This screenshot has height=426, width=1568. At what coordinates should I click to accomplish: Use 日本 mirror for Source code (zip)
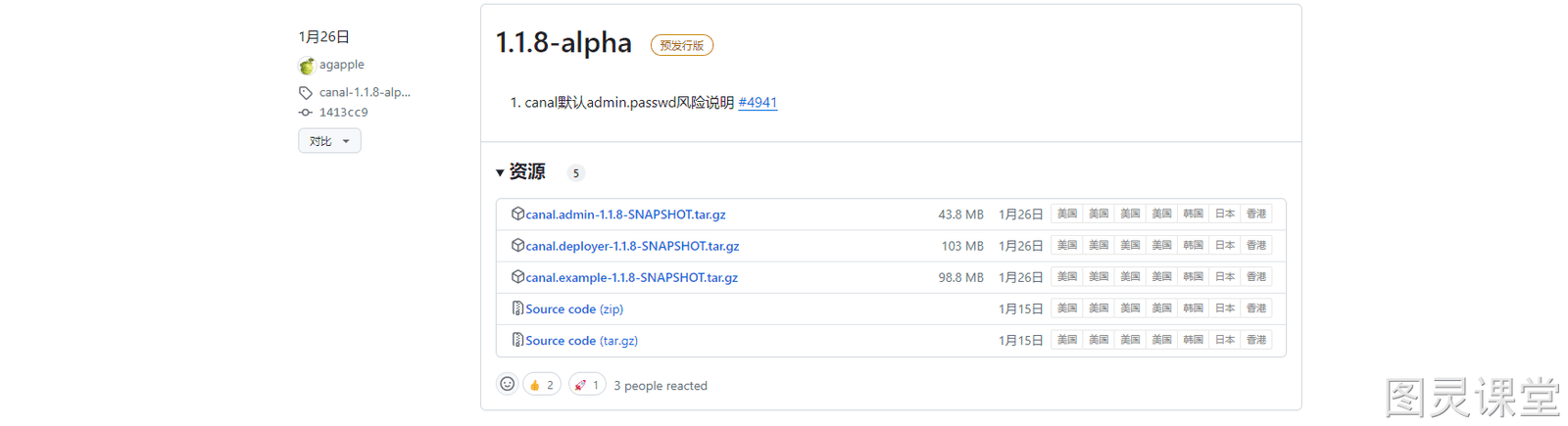tap(1225, 308)
